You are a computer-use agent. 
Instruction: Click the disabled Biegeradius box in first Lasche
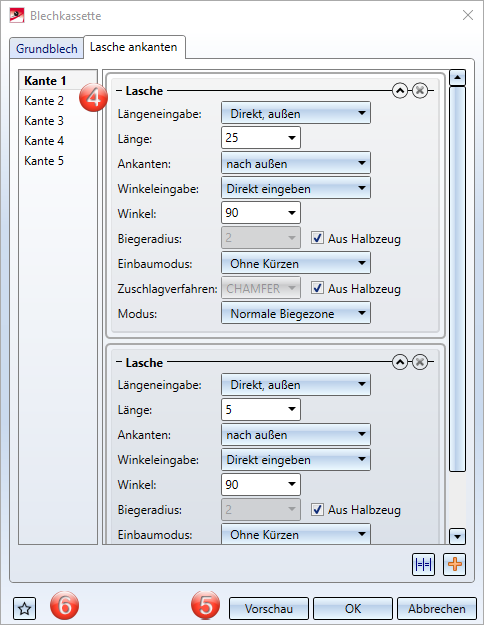261,238
